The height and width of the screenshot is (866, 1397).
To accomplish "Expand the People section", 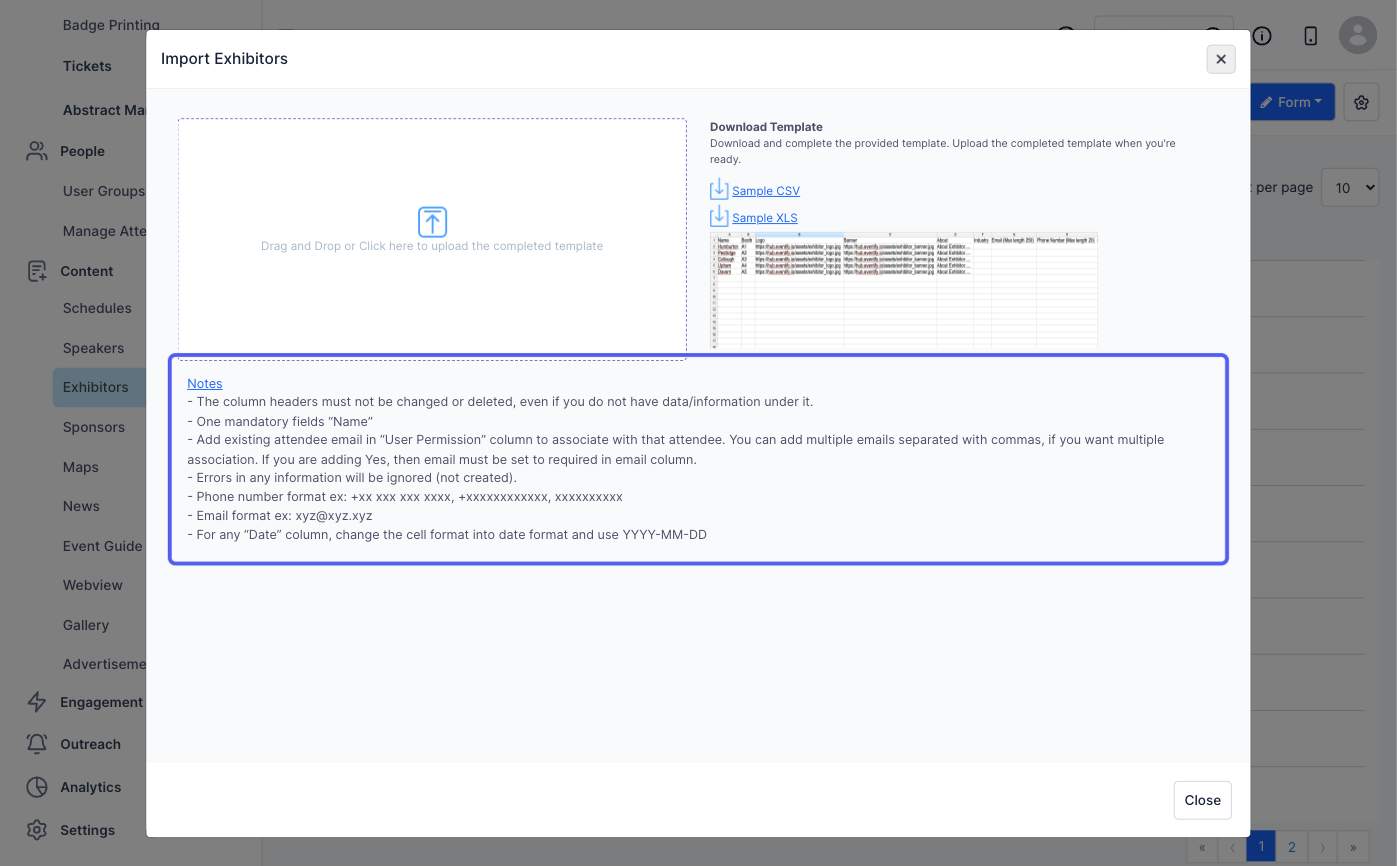I will click(82, 151).
